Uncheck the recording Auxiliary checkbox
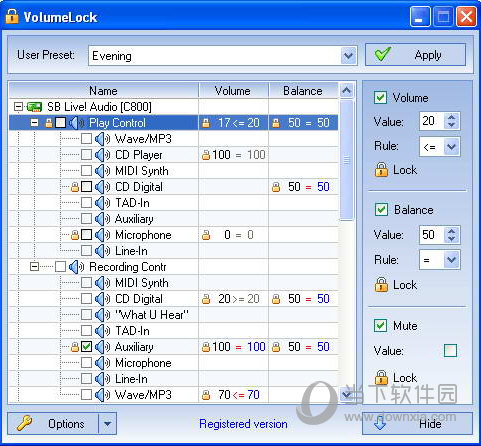Image resolution: width=481 pixels, height=446 pixels. [x=86, y=347]
